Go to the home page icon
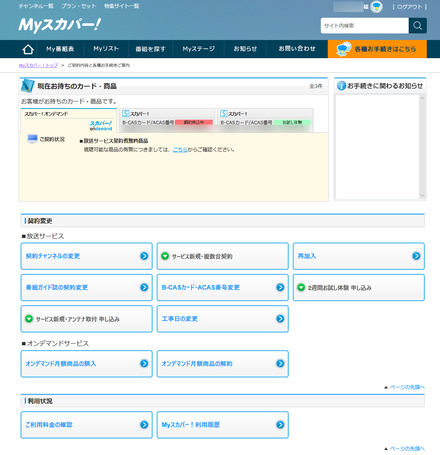Image resolution: width=440 pixels, height=455 pixels. click(x=28, y=49)
